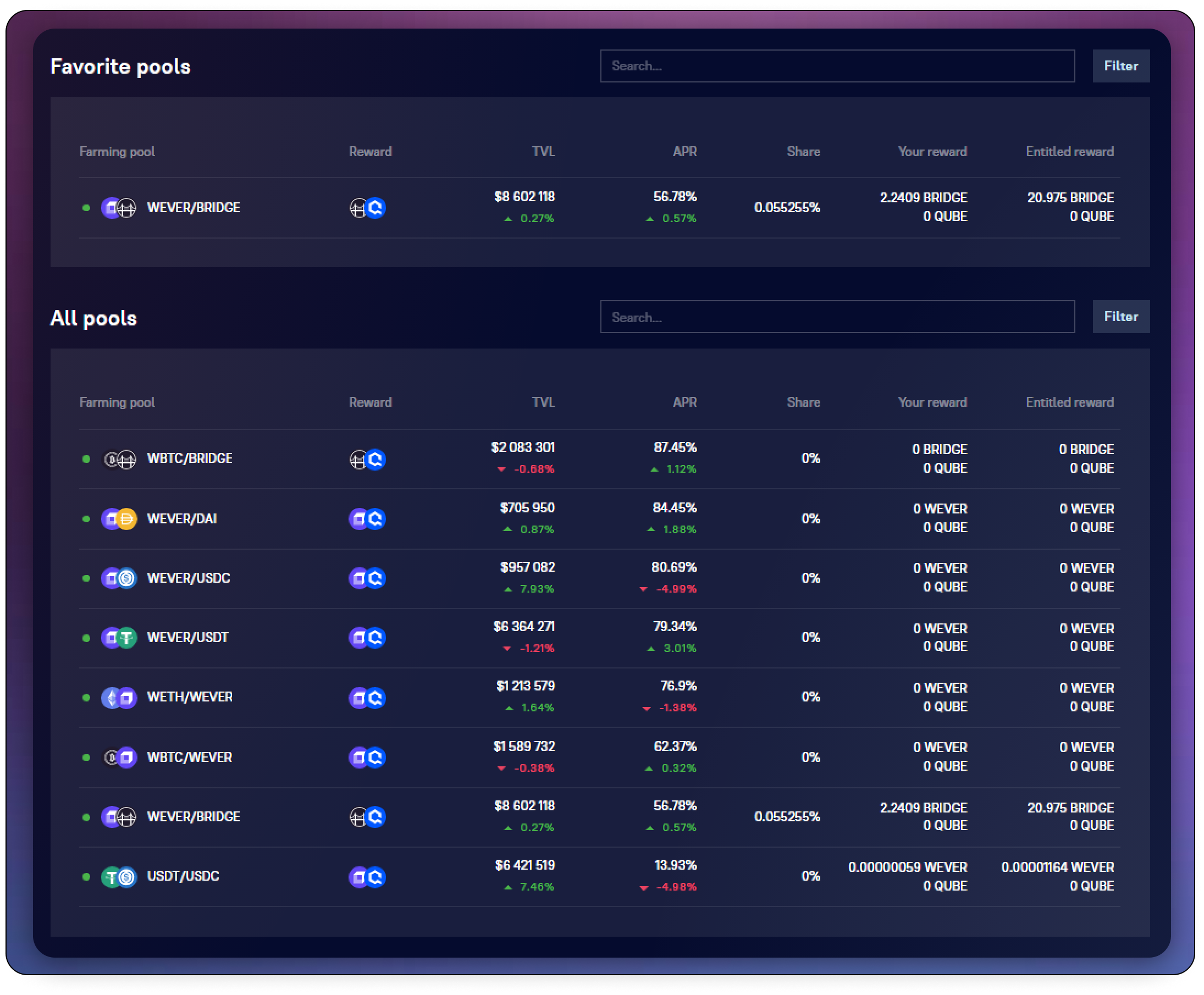The image size is (1204, 995).
Task: Click WEVER/DAI pool token pair icon
Action: [119, 519]
